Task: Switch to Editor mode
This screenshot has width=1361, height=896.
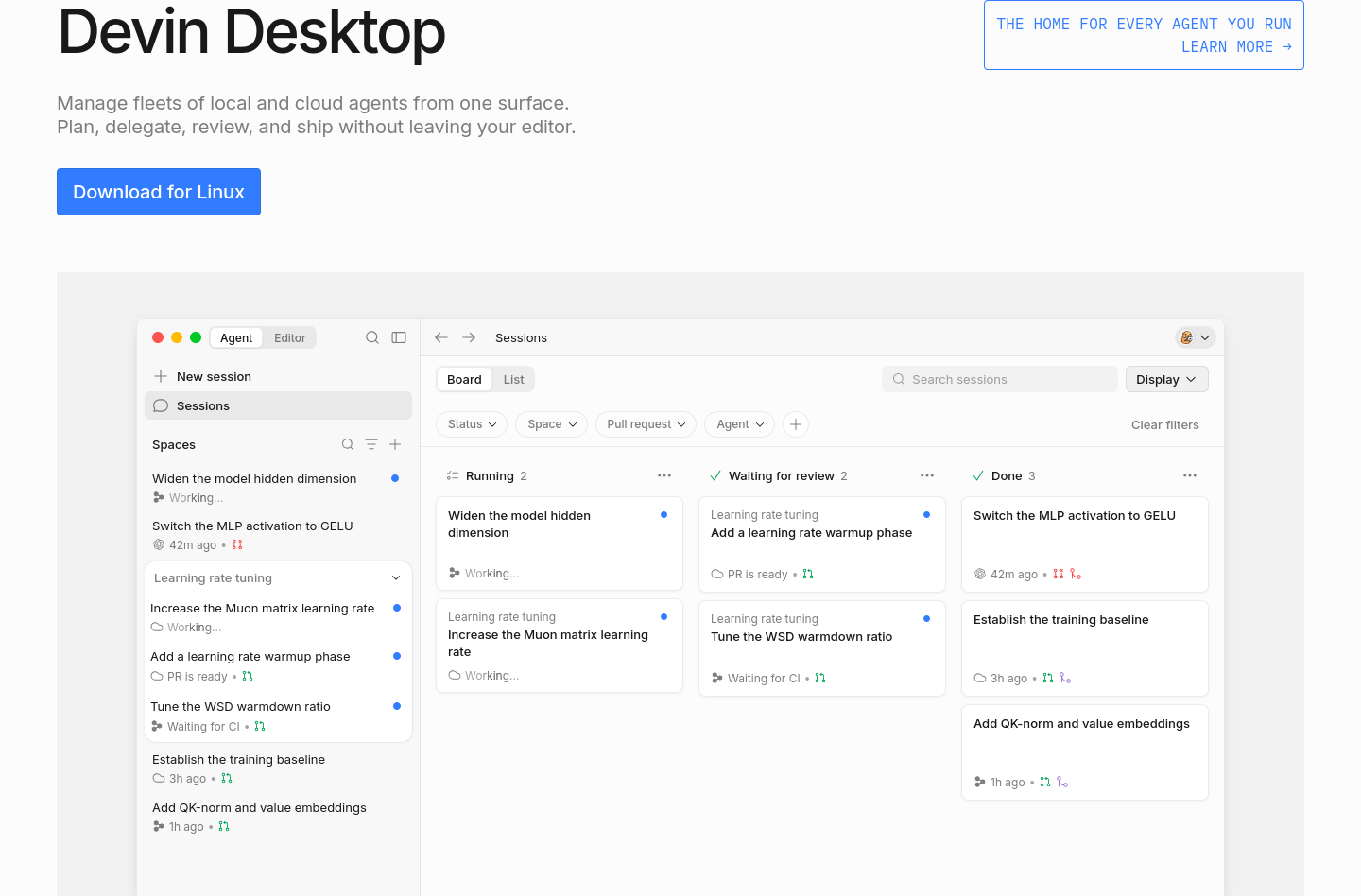Action: pos(289,337)
